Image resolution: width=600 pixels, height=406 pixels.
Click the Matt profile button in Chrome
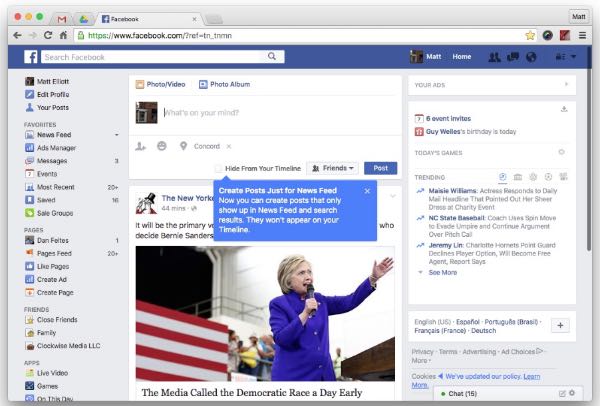(578, 16)
